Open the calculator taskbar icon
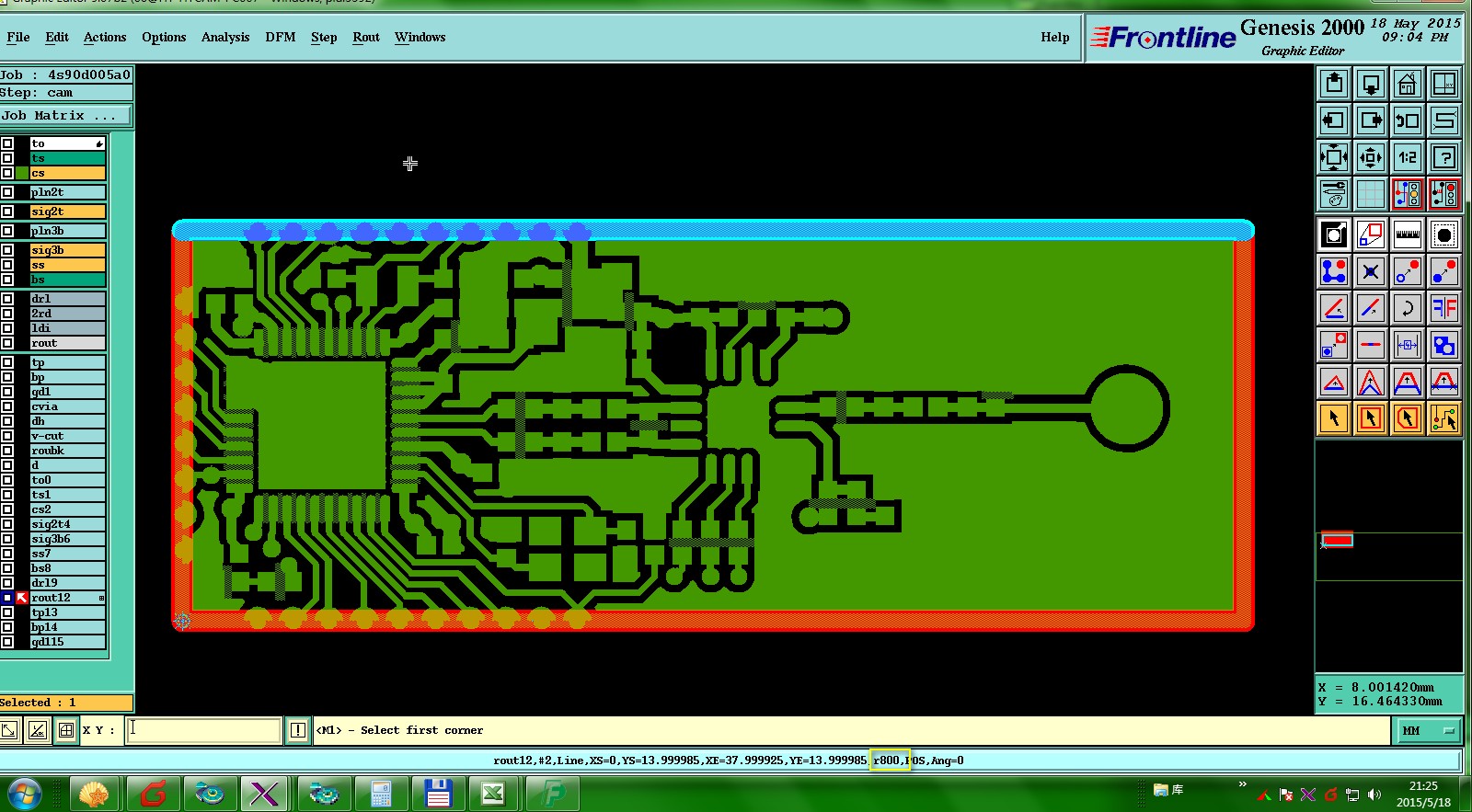 (381, 794)
